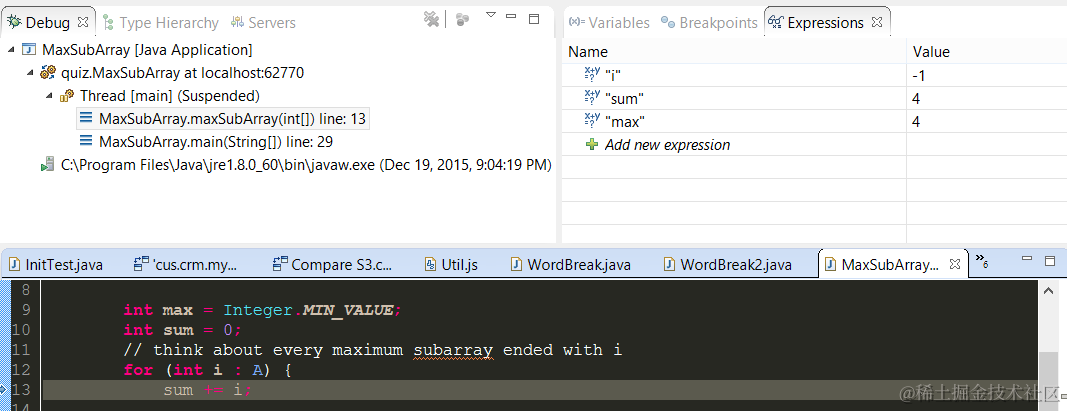Click stack frame icon for maxSubArray
This screenshot has height=411, width=1067.
coord(86,118)
